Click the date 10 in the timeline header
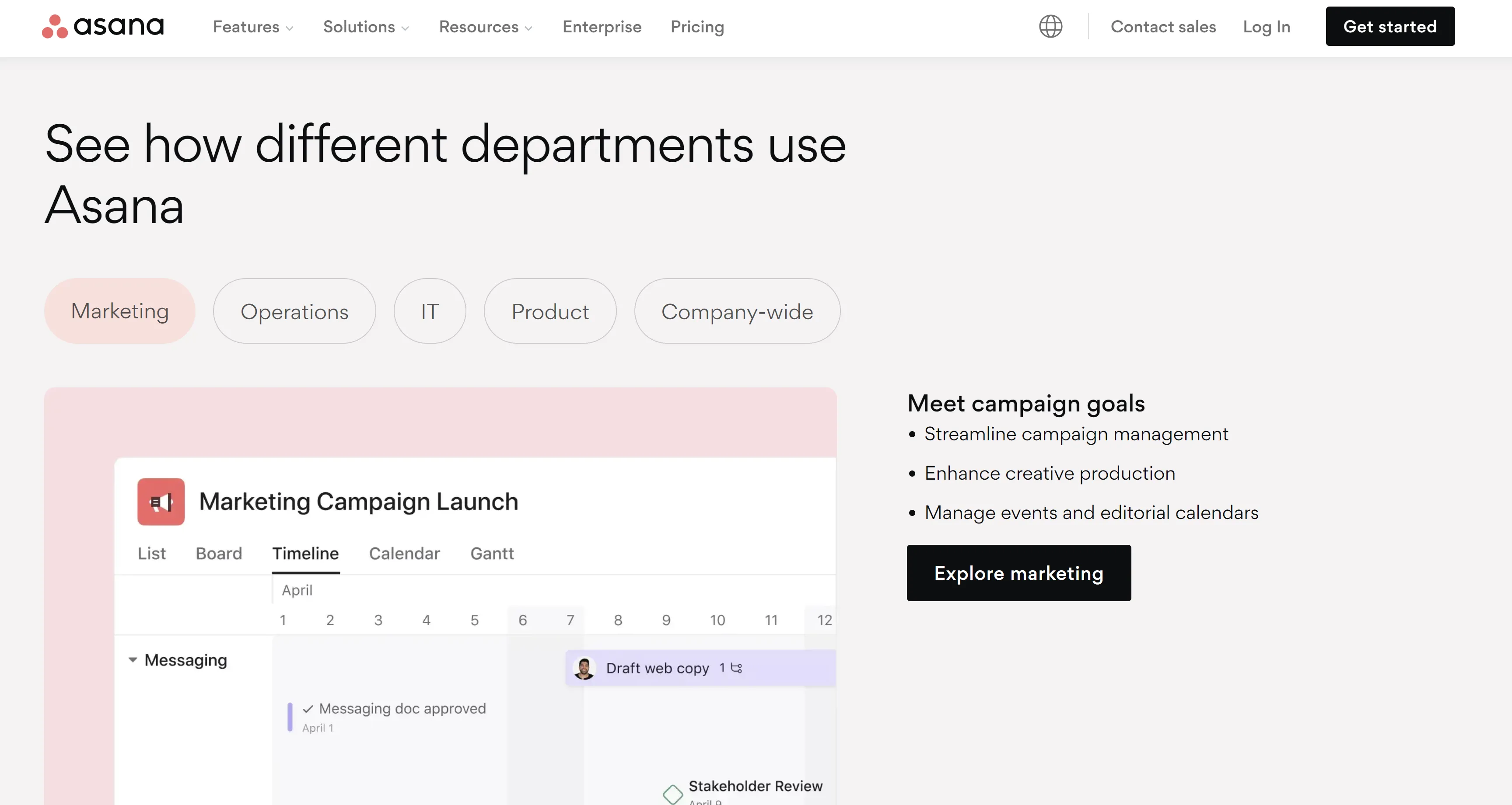This screenshot has width=1512, height=805. [x=717, y=620]
